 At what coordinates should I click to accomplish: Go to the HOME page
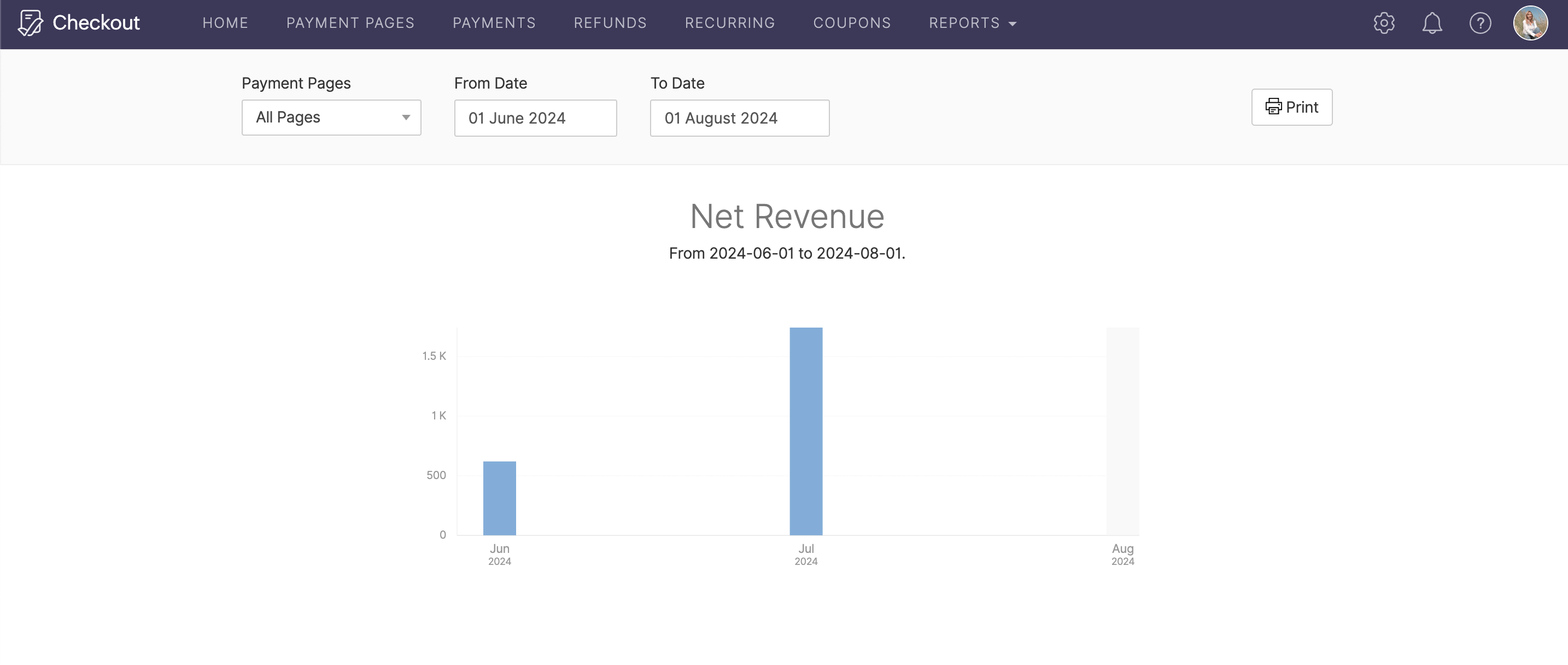point(225,23)
